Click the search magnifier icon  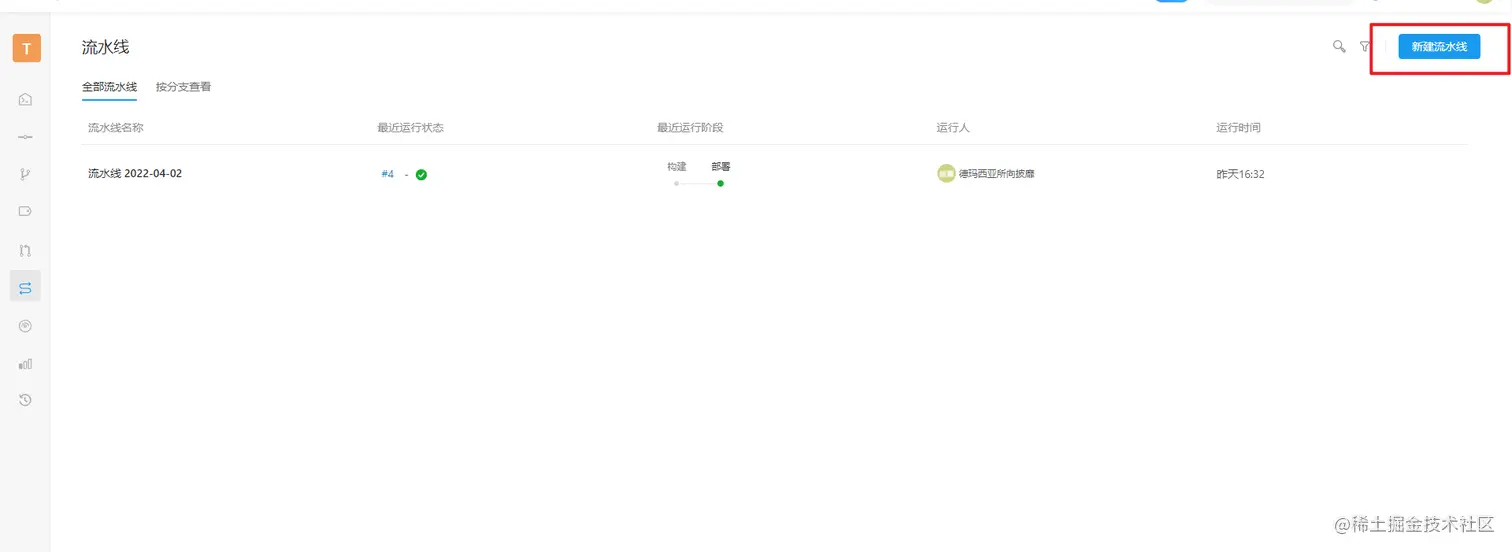(x=1339, y=46)
